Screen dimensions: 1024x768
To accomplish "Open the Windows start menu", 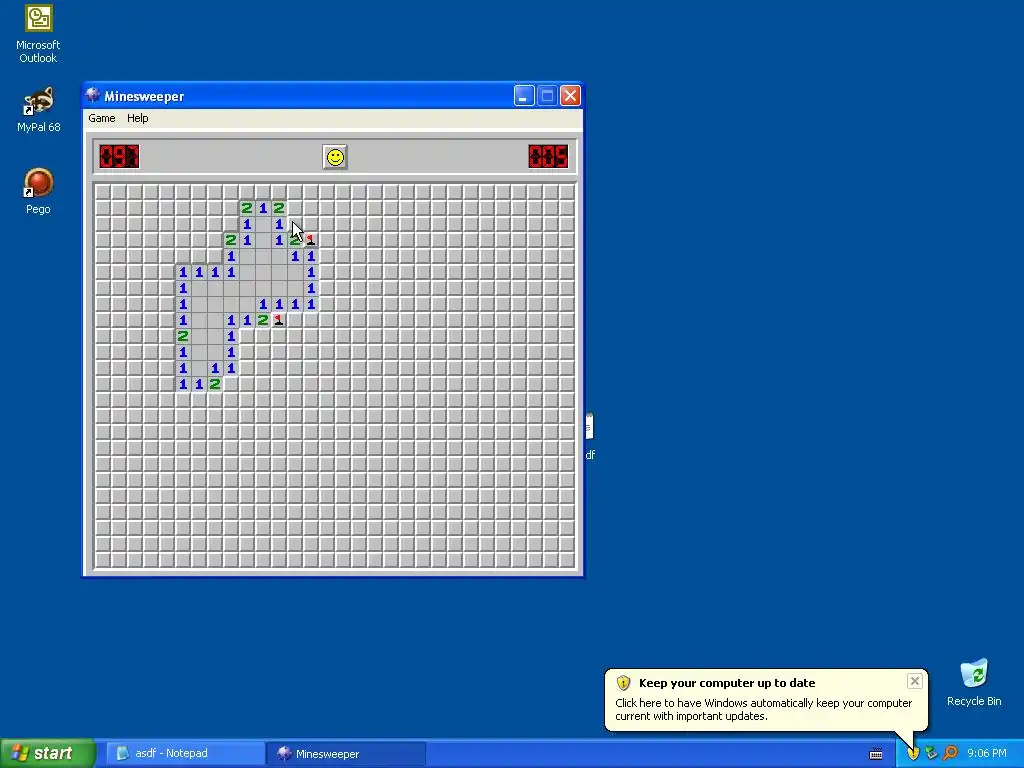I will [x=47, y=753].
